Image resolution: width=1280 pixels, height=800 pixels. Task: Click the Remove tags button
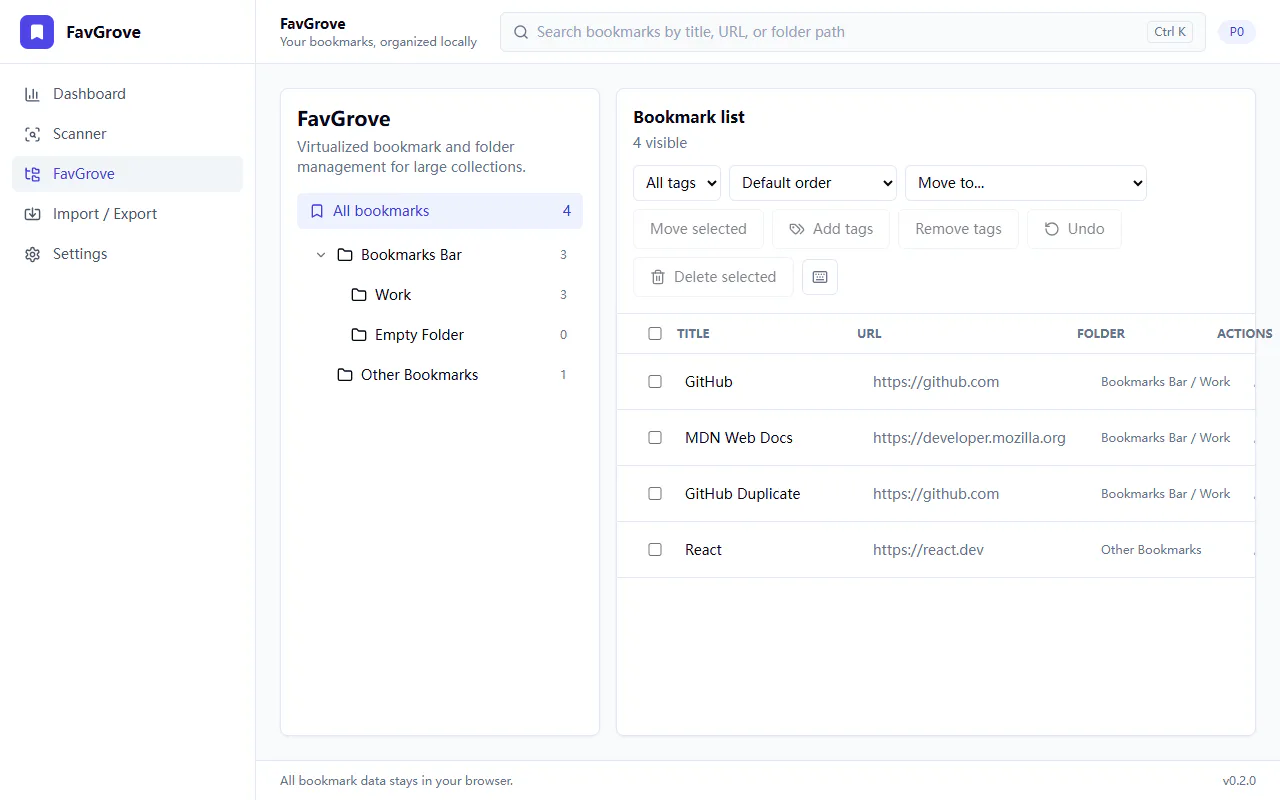[958, 229]
